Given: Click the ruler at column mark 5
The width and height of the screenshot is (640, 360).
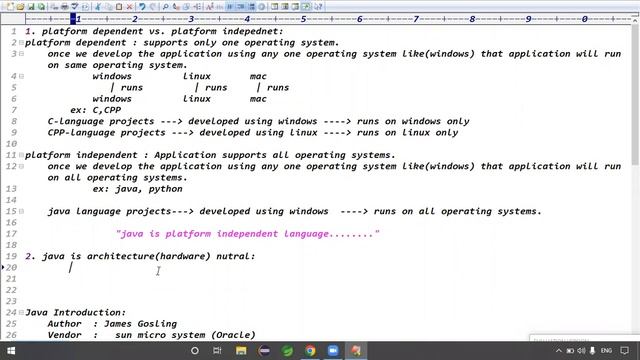Looking at the screenshot, I should point(303,19).
